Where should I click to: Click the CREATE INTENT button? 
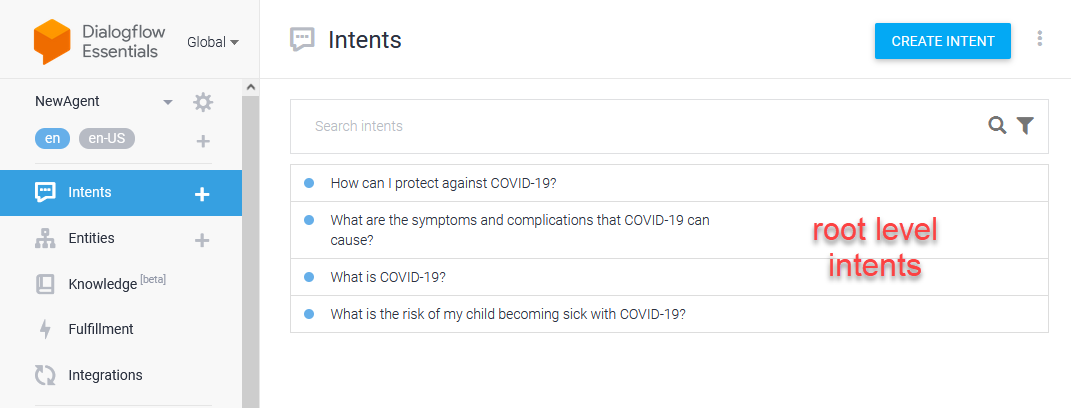(943, 41)
